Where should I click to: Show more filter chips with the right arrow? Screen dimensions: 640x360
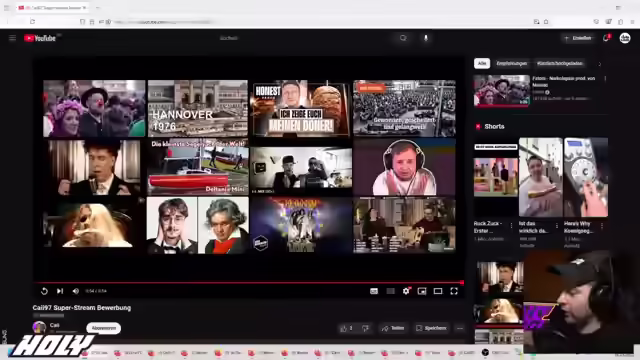(600, 64)
